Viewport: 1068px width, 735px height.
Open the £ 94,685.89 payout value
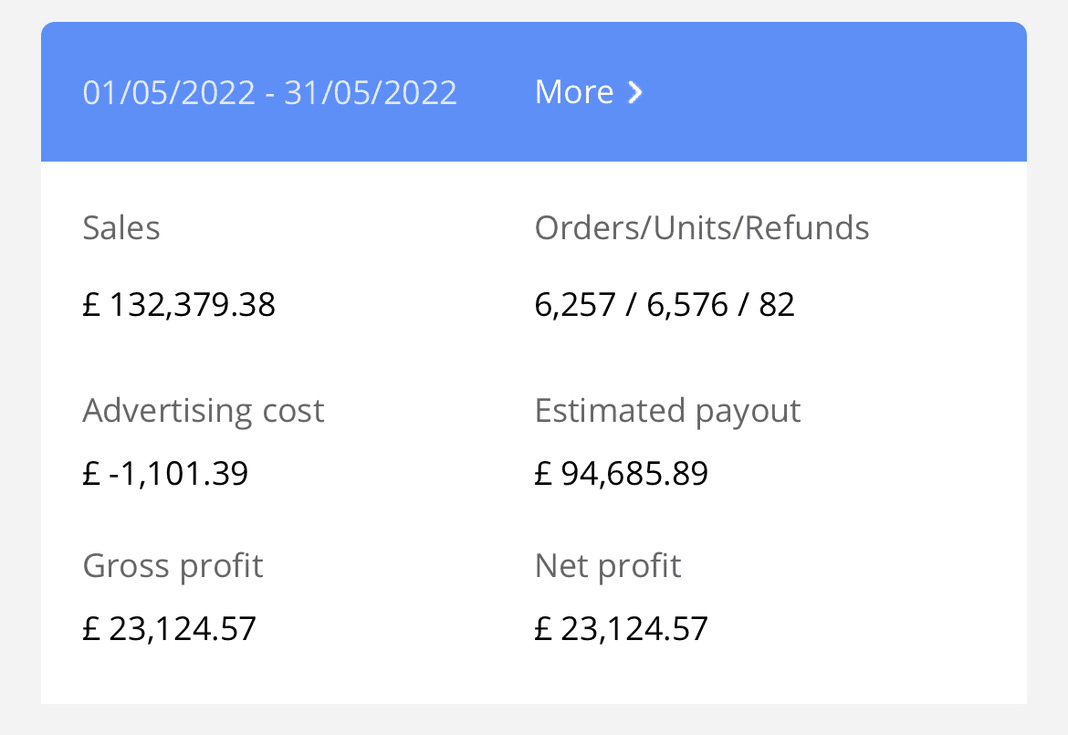622,473
